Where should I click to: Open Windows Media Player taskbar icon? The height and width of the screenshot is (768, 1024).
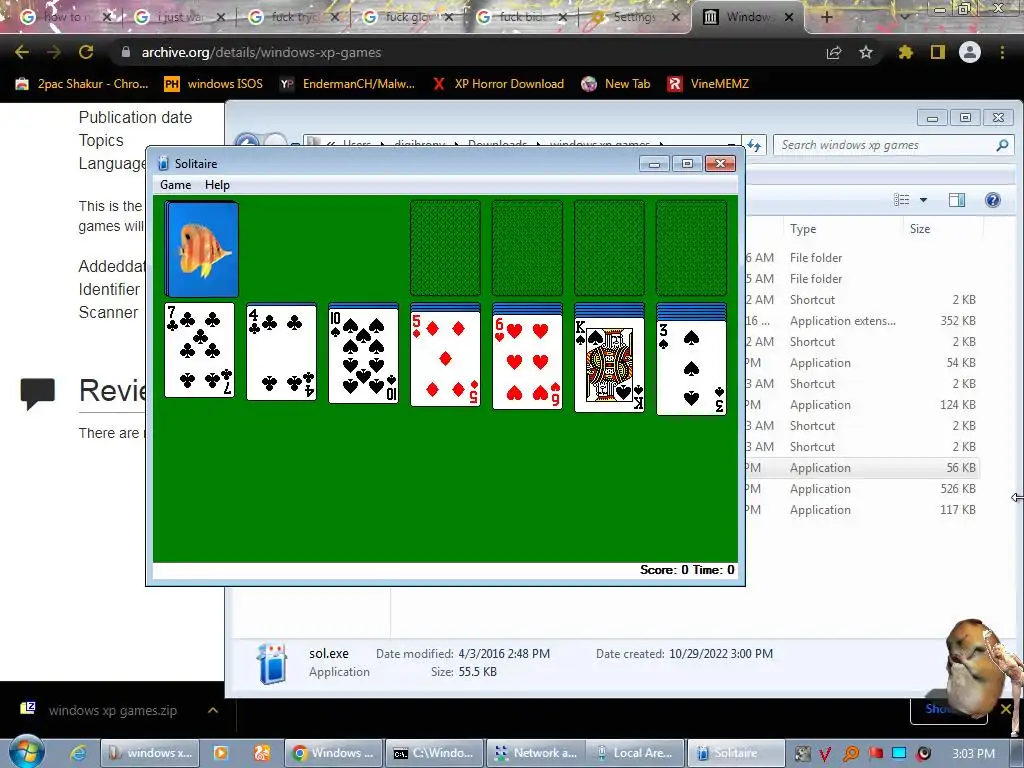tap(221, 753)
